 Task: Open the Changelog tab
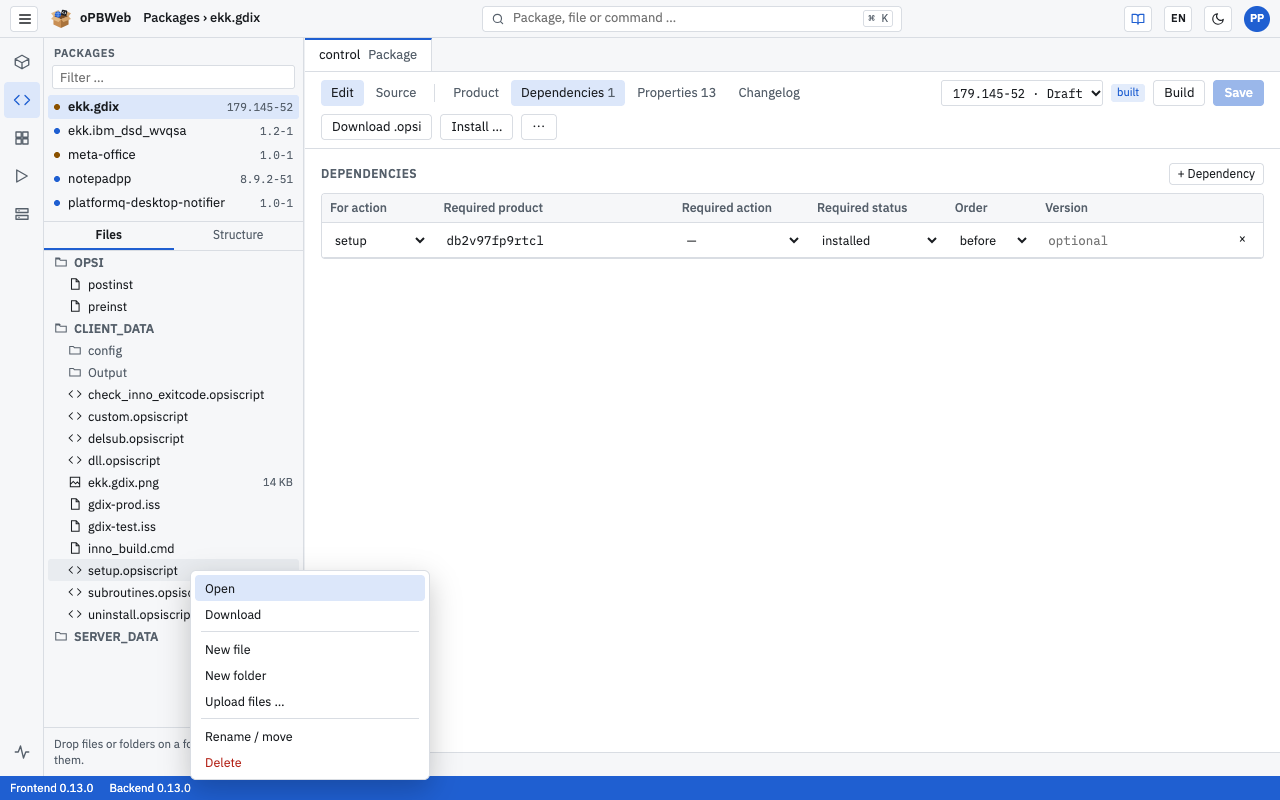tap(769, 93)
